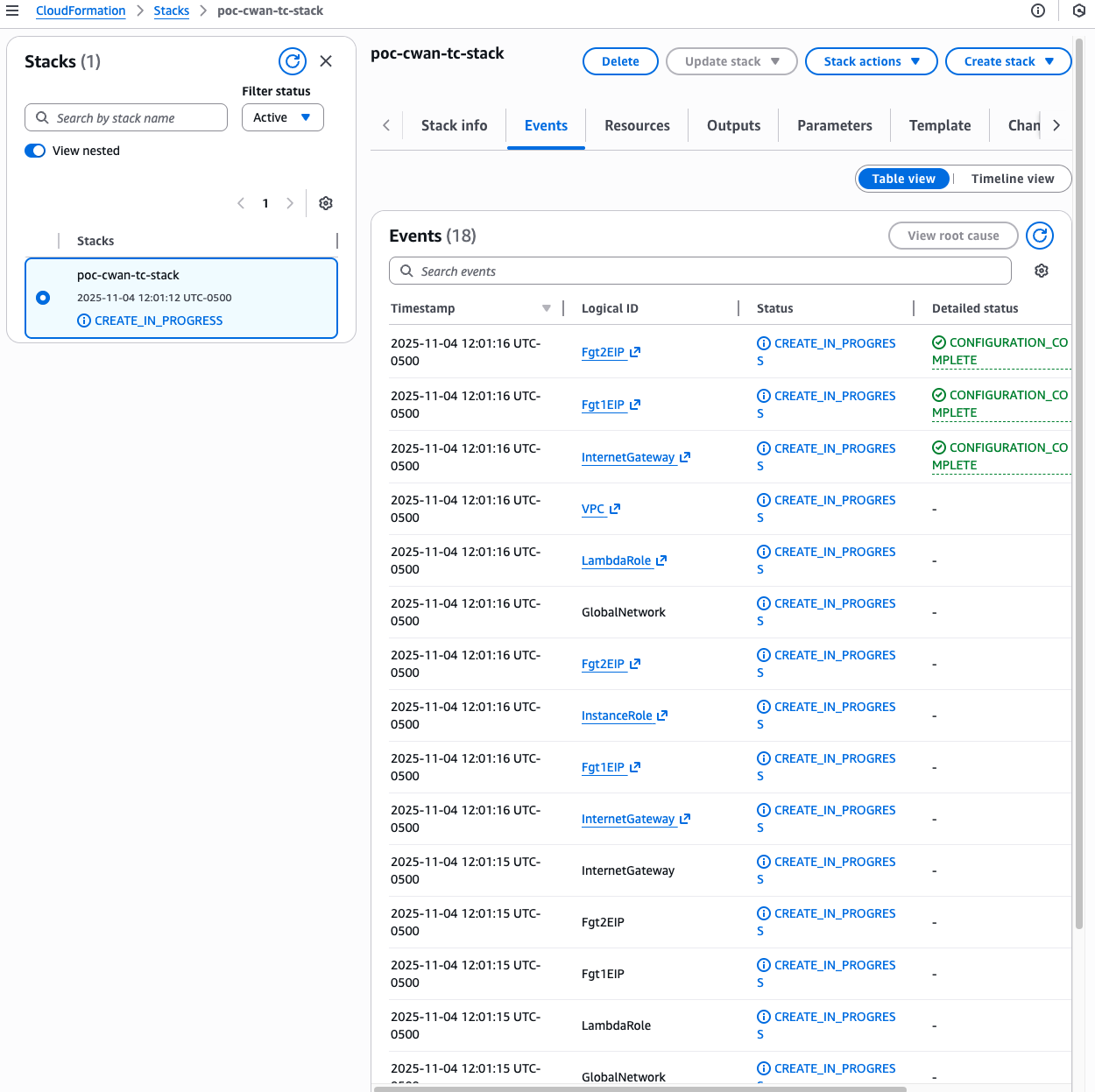This screenshot has width=1095, height=1092.
Task: Toggle the View nested switch
Action: pyautogui.click(x=35, y=151)
